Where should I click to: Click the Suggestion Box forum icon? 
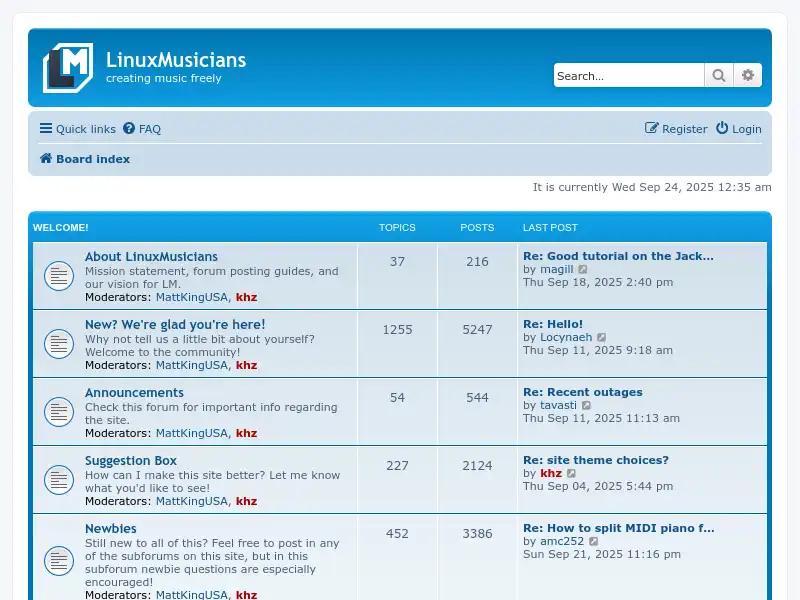click(x=59, y=479)
